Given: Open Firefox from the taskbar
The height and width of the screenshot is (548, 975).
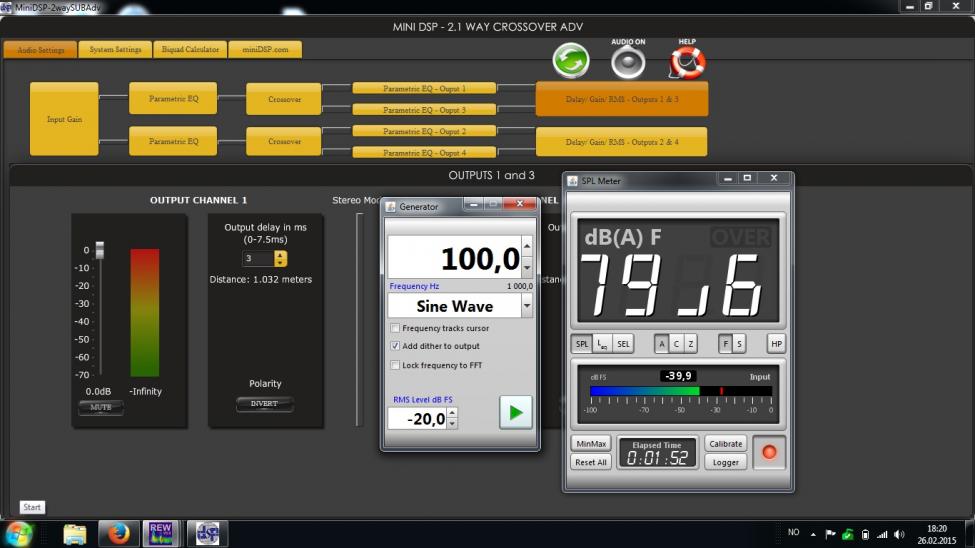Looking at the screenshot, I should click(119, 534).
